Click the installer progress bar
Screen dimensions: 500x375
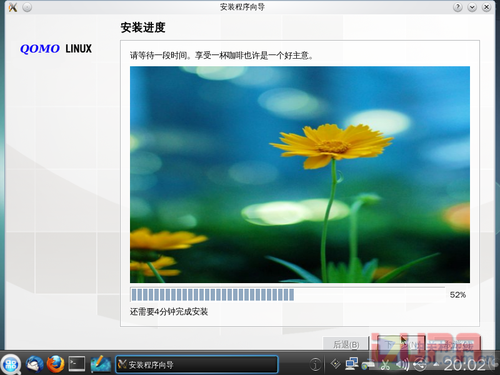(x=287, y=295)
